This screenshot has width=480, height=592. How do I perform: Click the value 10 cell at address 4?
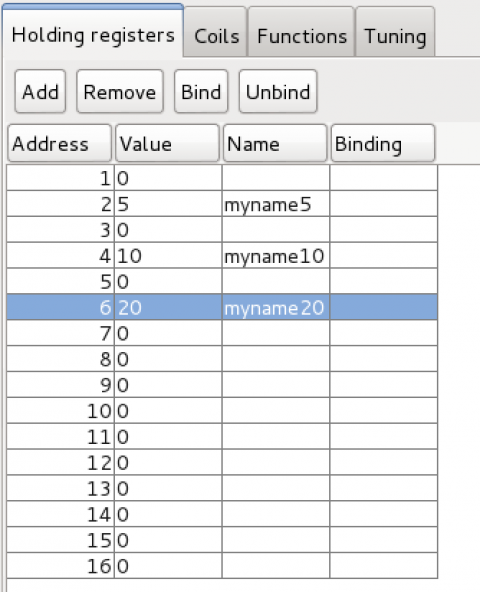[x=168, y=256]
